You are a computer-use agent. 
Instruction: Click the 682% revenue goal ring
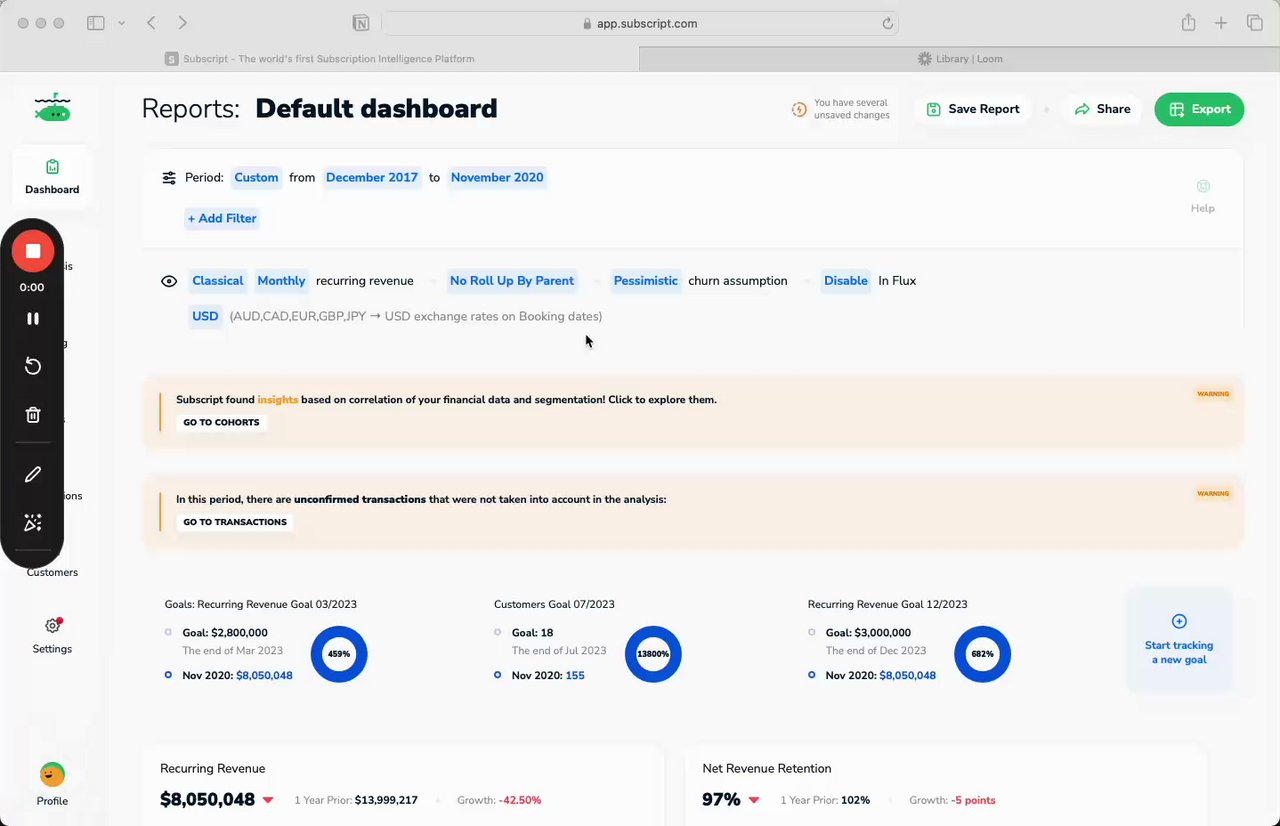tap(982, 654)
